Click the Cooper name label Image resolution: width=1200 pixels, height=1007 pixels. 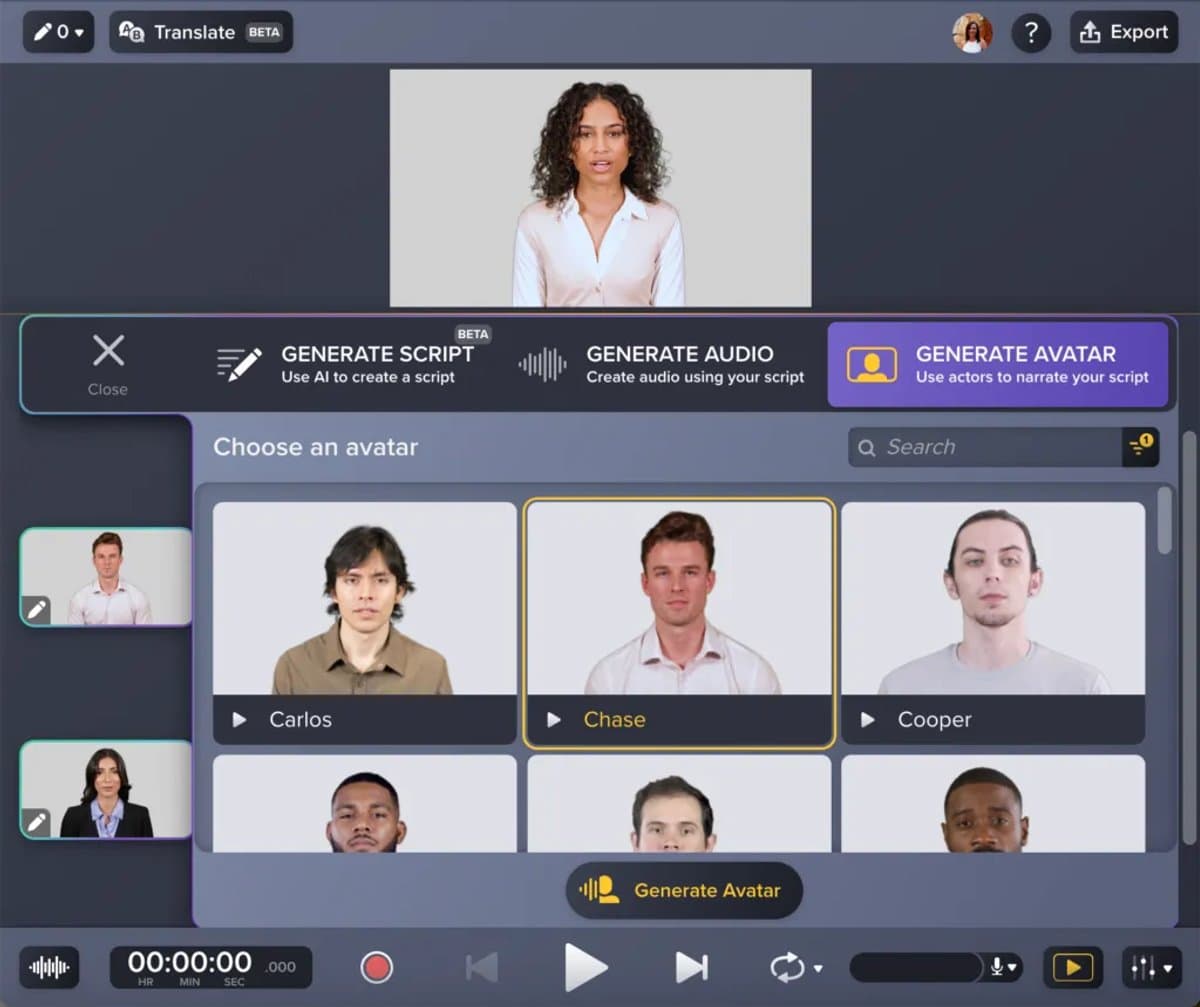(934, 719)
